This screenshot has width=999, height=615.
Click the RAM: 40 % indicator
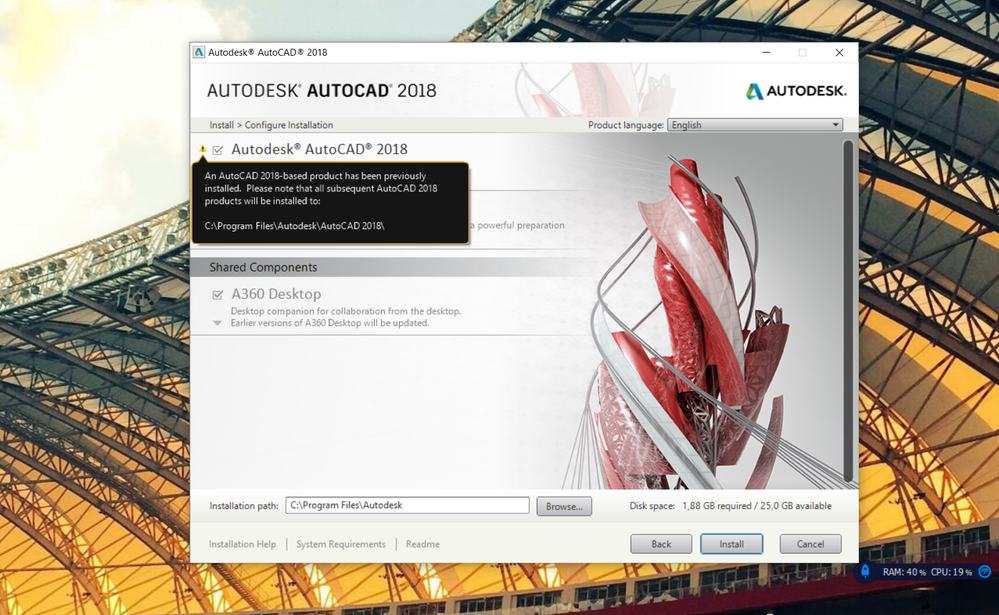coord(904,572)
